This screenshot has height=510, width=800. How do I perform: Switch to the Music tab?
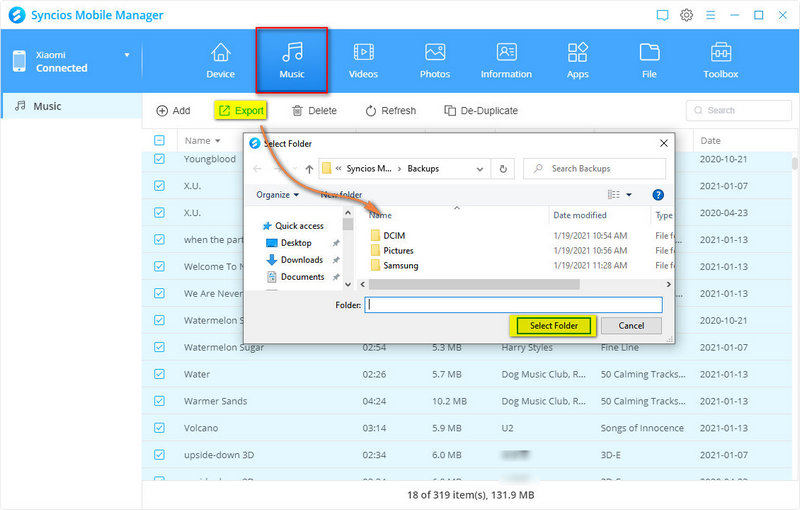[x=292, y=61]
